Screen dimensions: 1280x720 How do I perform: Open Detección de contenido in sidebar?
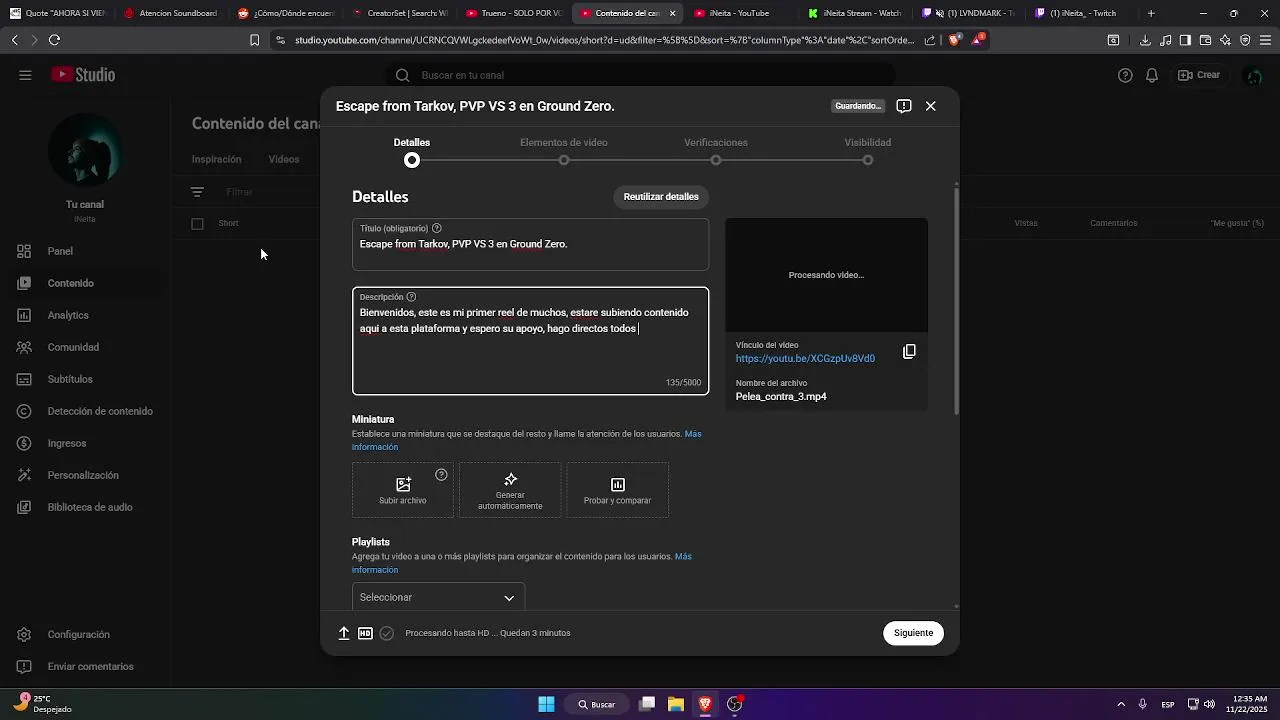[85, 411]
